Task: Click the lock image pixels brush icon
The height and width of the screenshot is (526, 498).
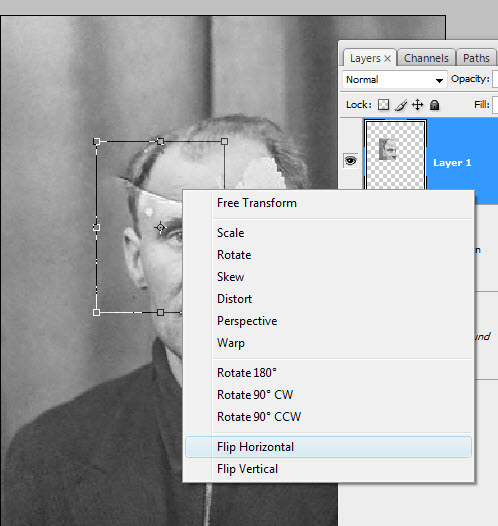Action: [x=401, y=105]
